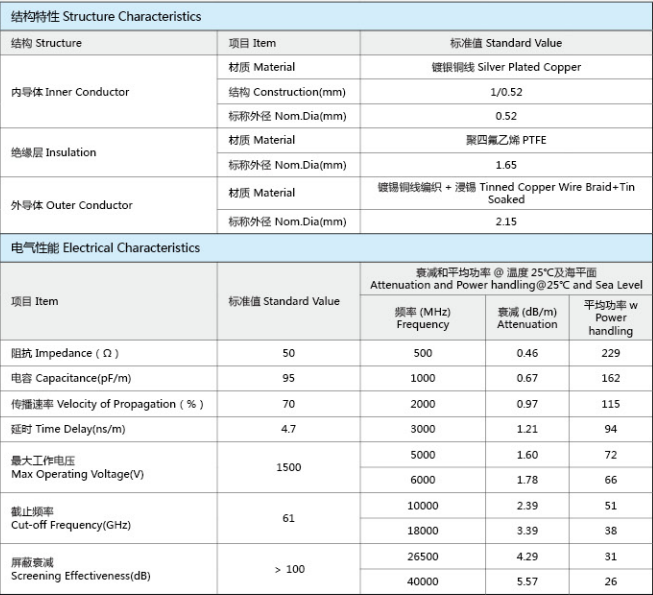
Task: Click the Screening Effectiveness > 100 value
Action: point(288,569)
